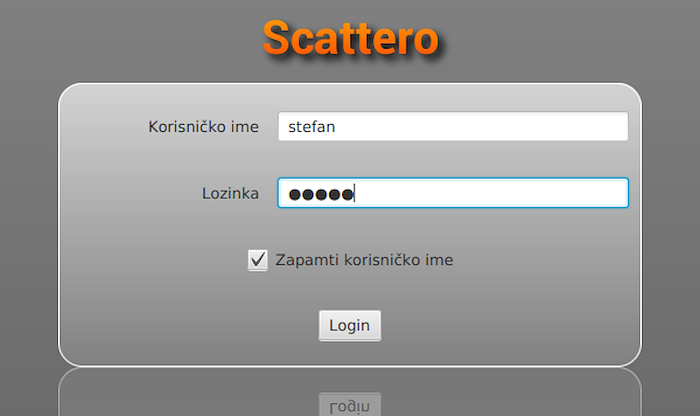Screen dimensions: 700x416
Task: Click the Zapamti korisničko ime label text
Action: [x=364, y=260]
